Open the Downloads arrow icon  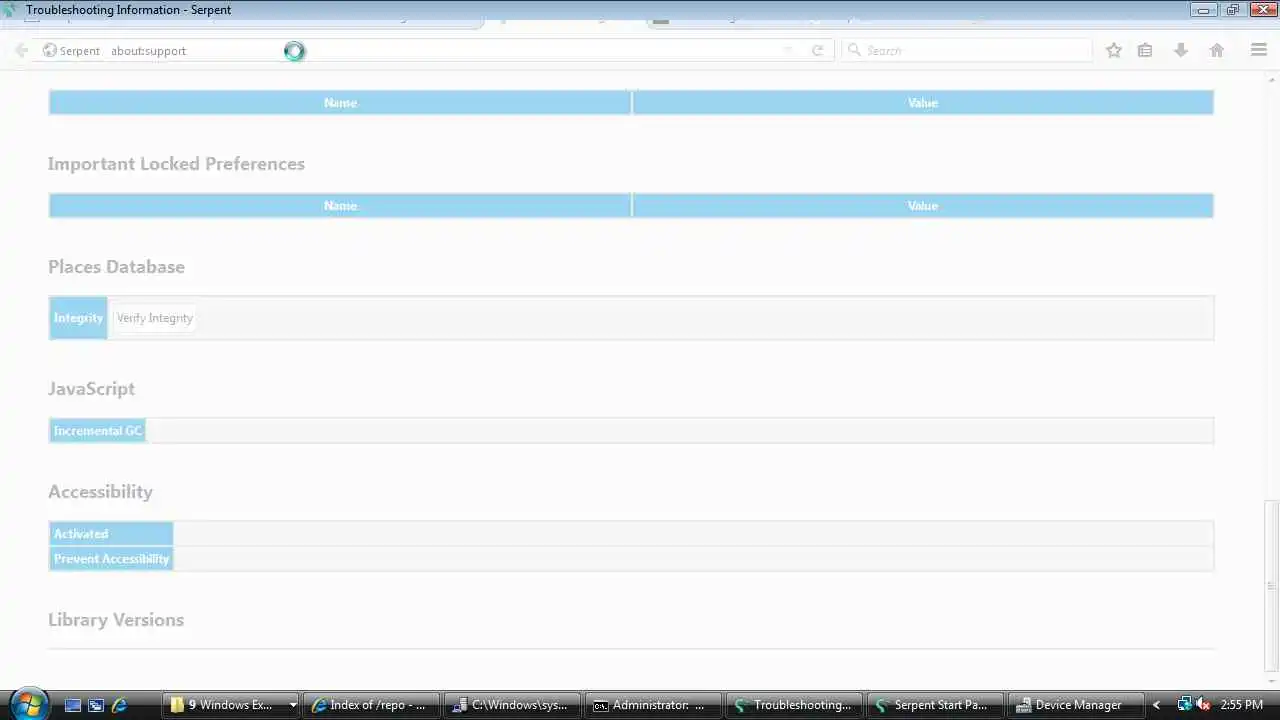click(x=1181, y=50)
